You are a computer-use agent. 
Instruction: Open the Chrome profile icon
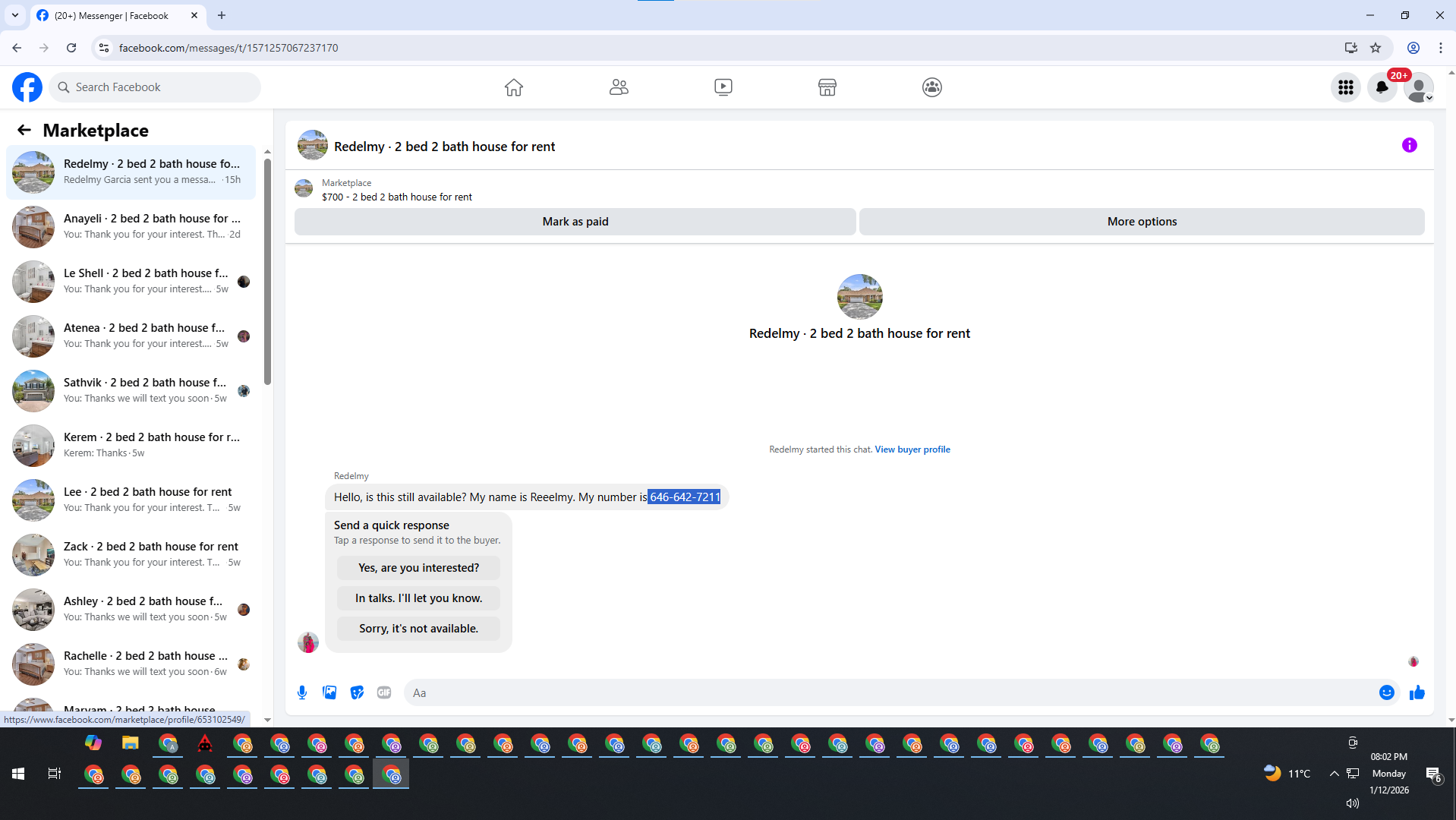pyautogui.click(x=1413, y=48)
